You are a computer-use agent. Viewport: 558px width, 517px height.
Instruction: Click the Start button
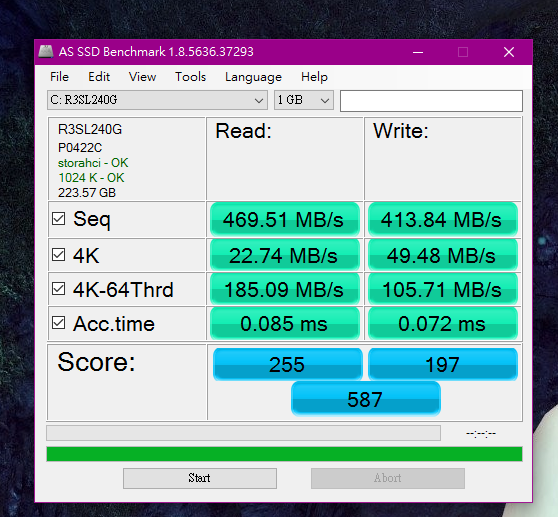point(200,478)
